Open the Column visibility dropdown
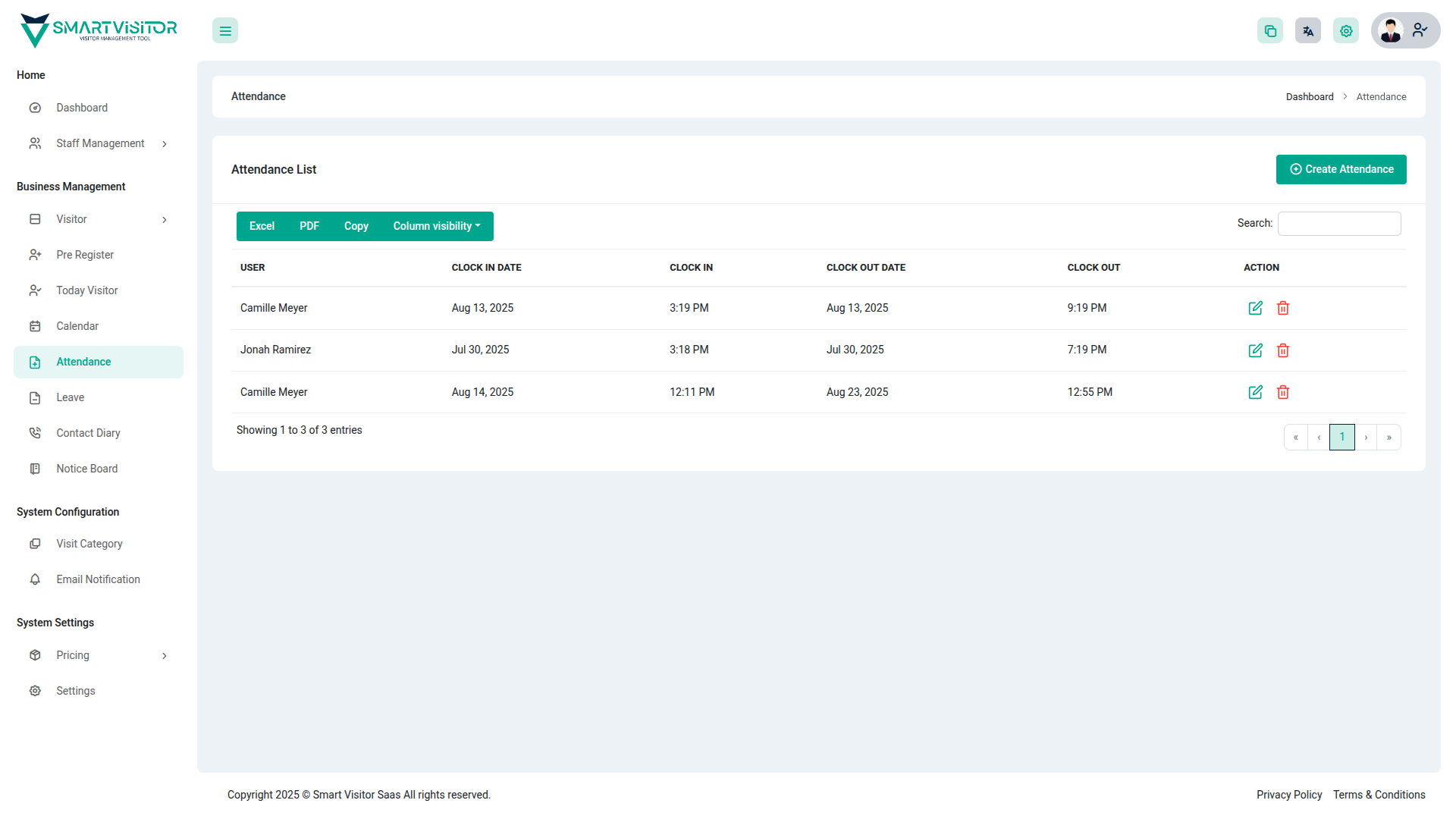Image resolution: width=1456 pixels, height=819 pixels. 437,227
